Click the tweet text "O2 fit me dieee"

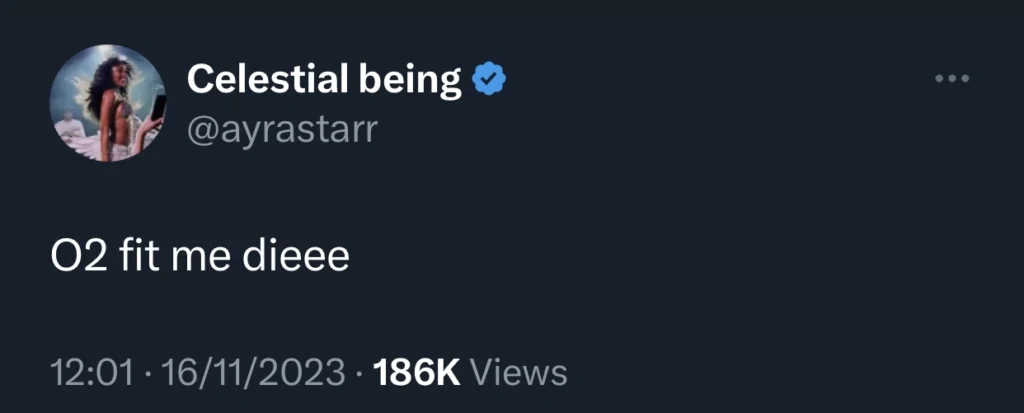[x=200, y=257]
